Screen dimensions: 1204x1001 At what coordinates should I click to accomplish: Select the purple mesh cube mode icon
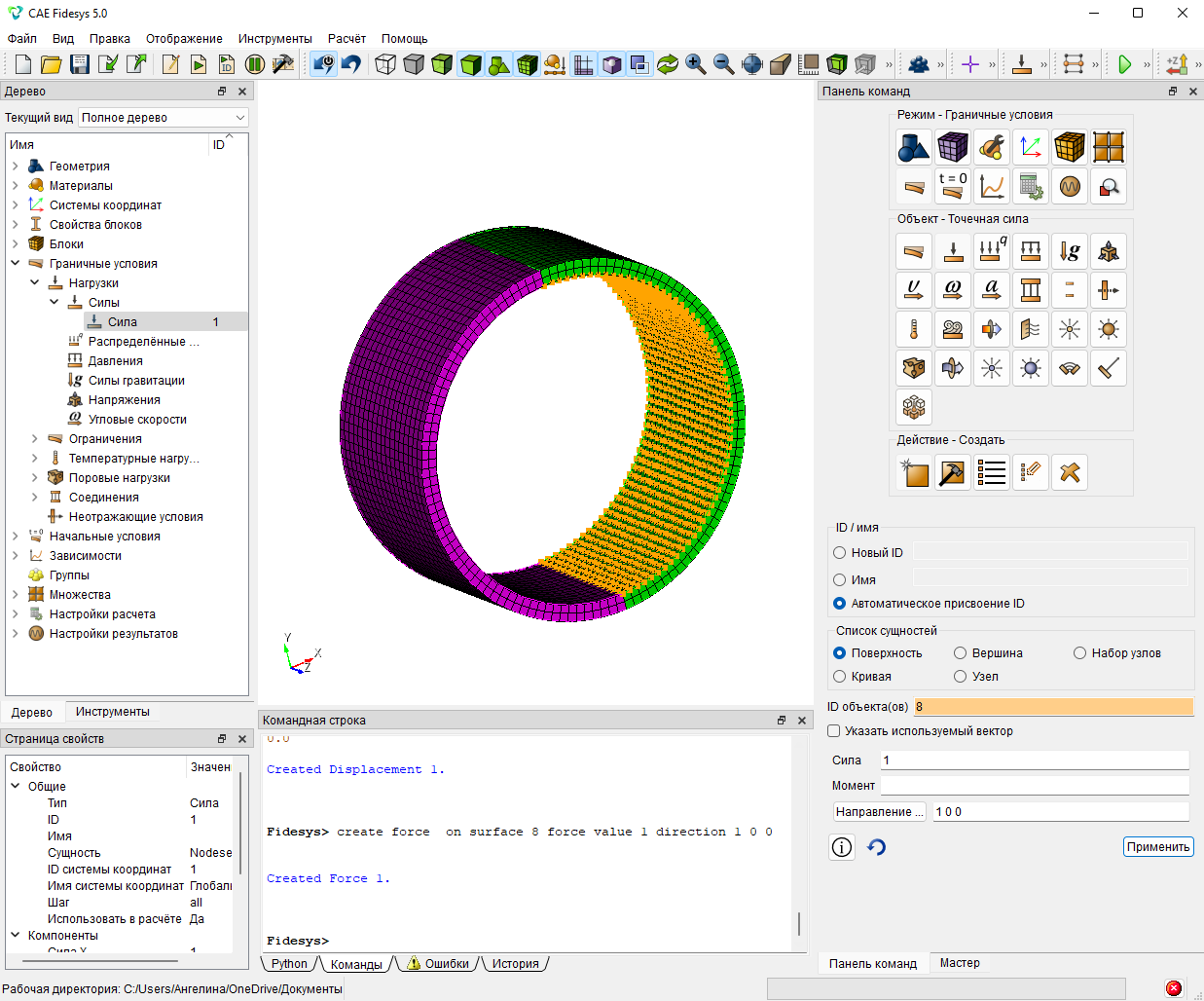click(953, 147)
